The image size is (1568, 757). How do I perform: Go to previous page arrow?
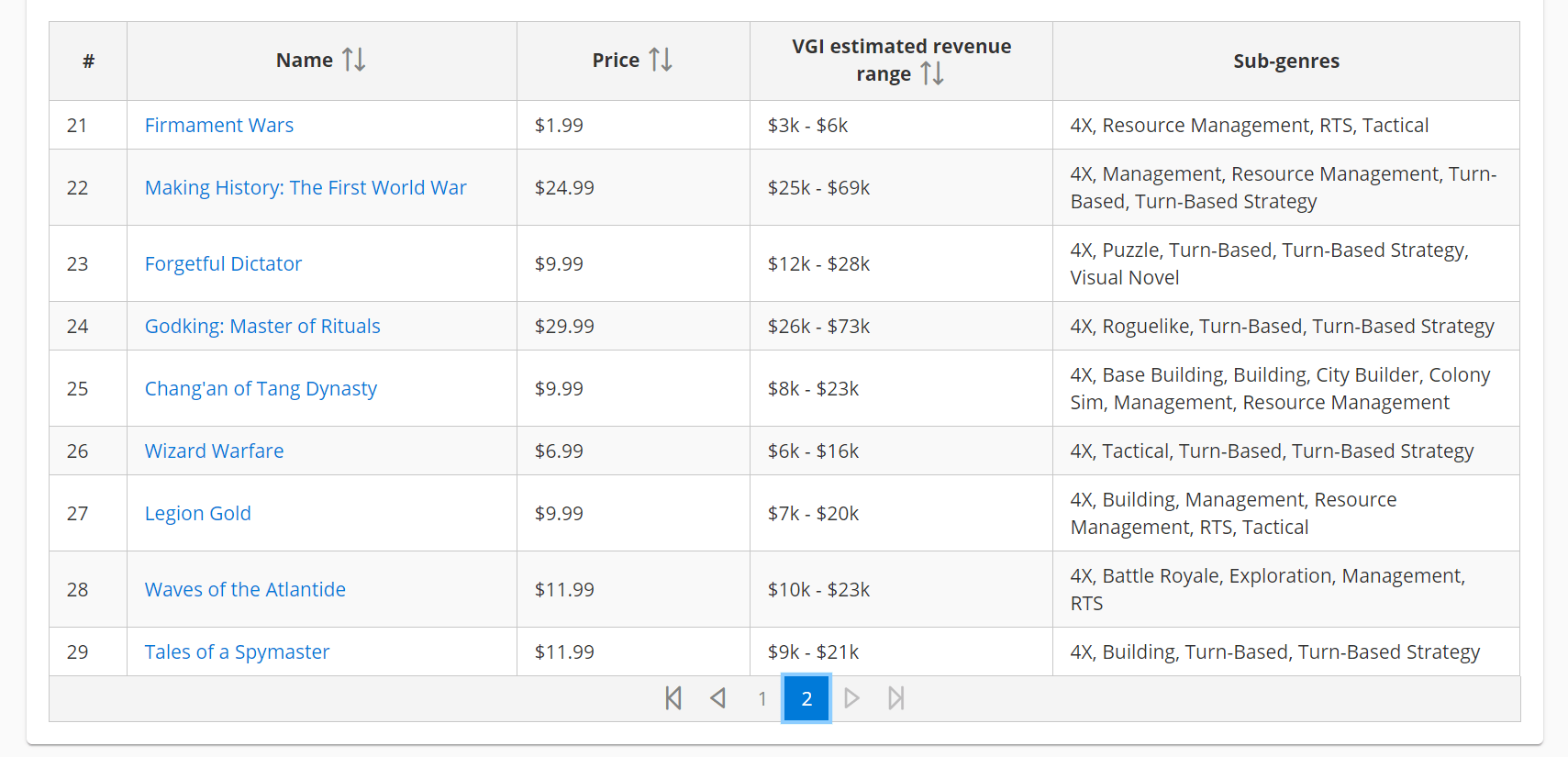pyautogui.click(x=717, y=698)
